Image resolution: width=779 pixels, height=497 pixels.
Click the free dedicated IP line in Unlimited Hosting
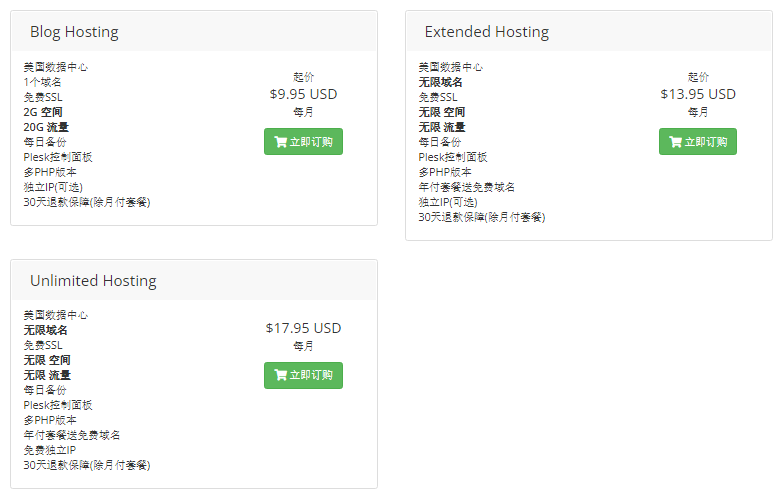(50, 450)
